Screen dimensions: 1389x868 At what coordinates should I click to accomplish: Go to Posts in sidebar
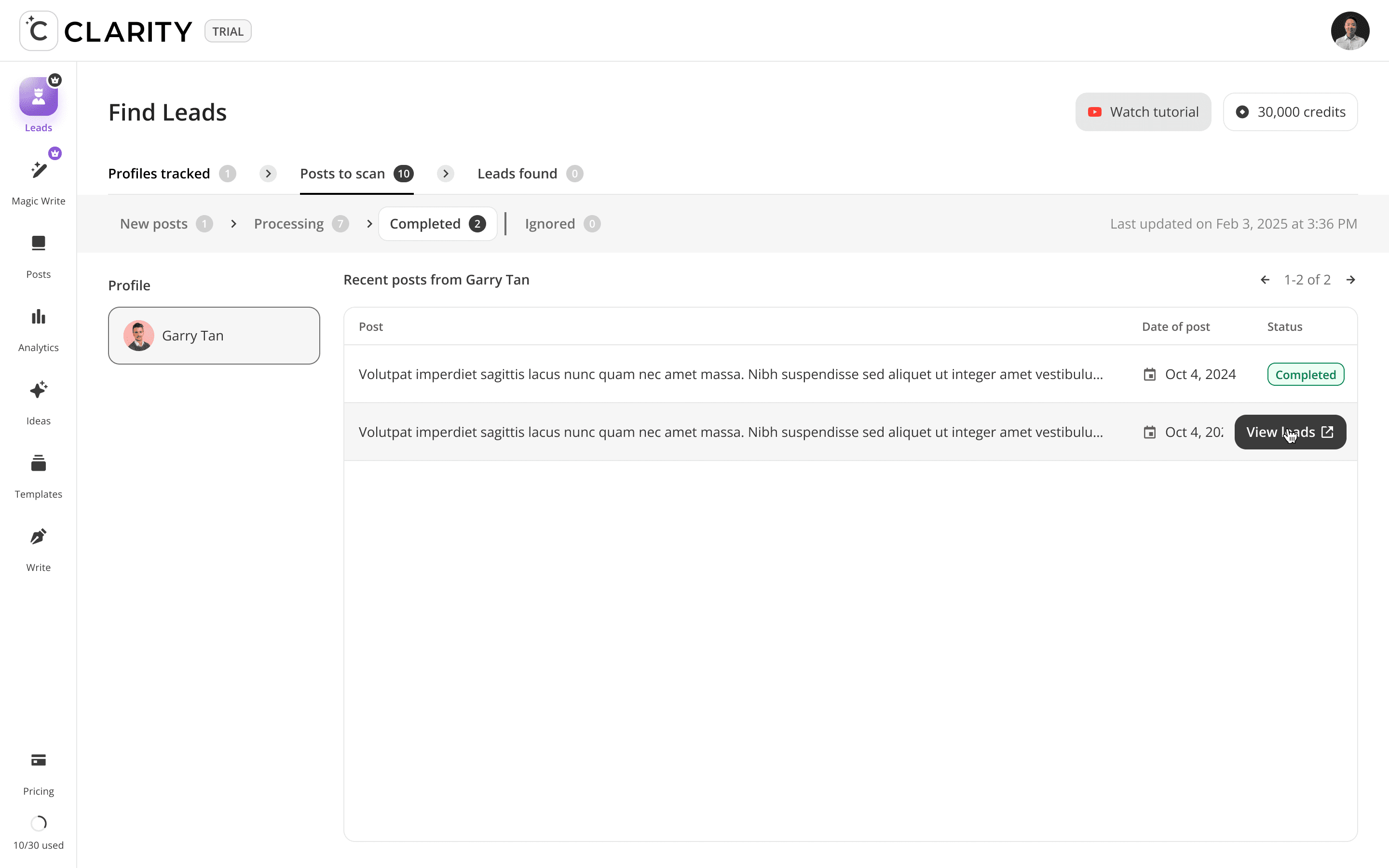(39, 244)
